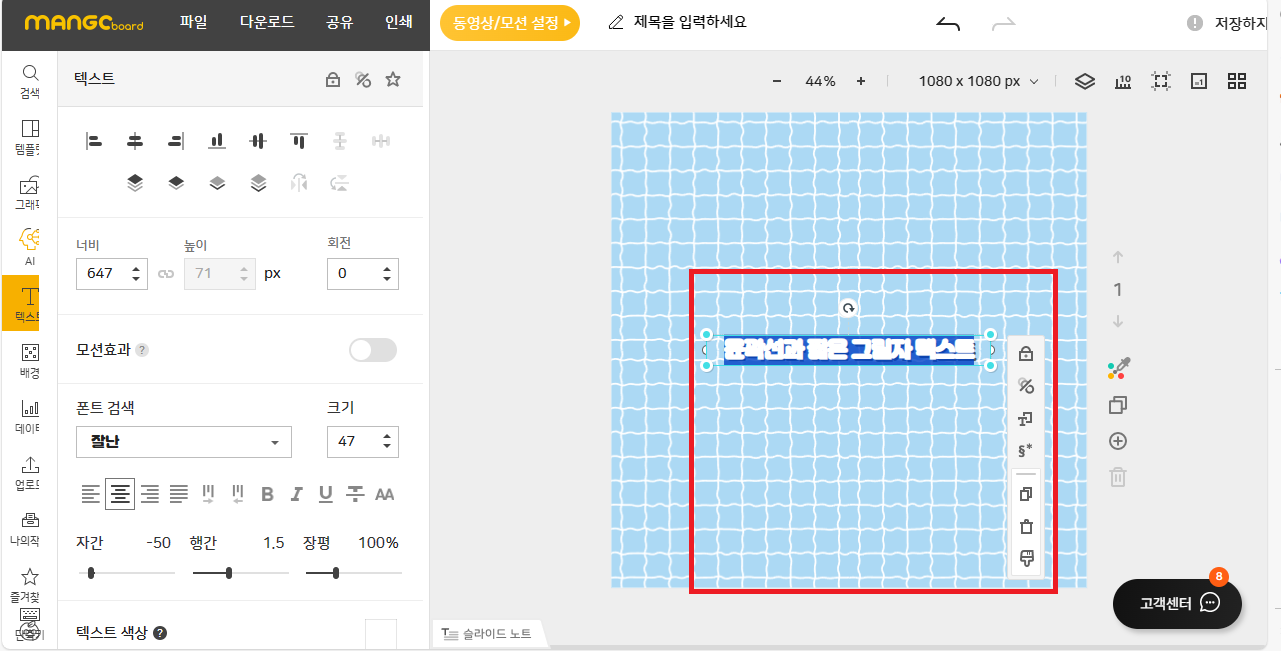1281x651 pixels.
Task: Open the 슬라이드 노트 slide notes
Action: coord(490,634)
